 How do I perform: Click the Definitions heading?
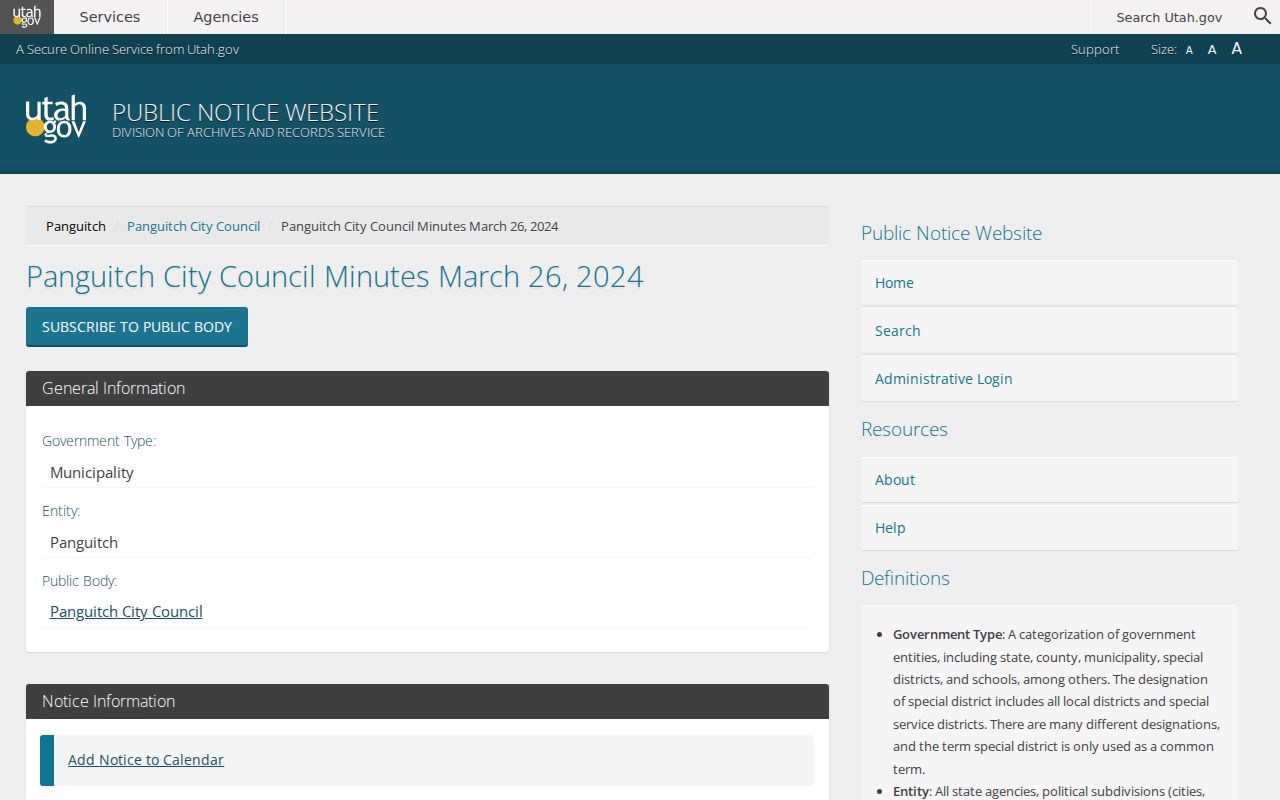pyautogui.click(x=905, y=578)
